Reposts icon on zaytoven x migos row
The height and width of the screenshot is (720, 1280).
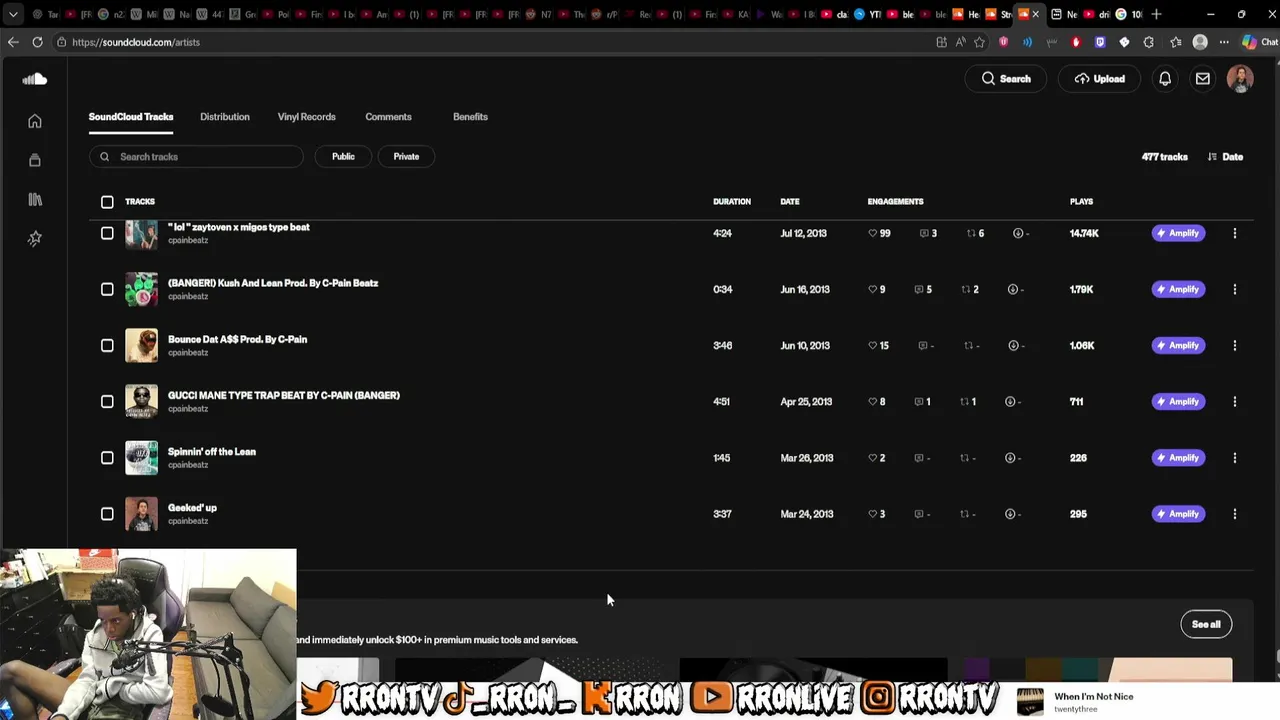click(x=970, y=233)
